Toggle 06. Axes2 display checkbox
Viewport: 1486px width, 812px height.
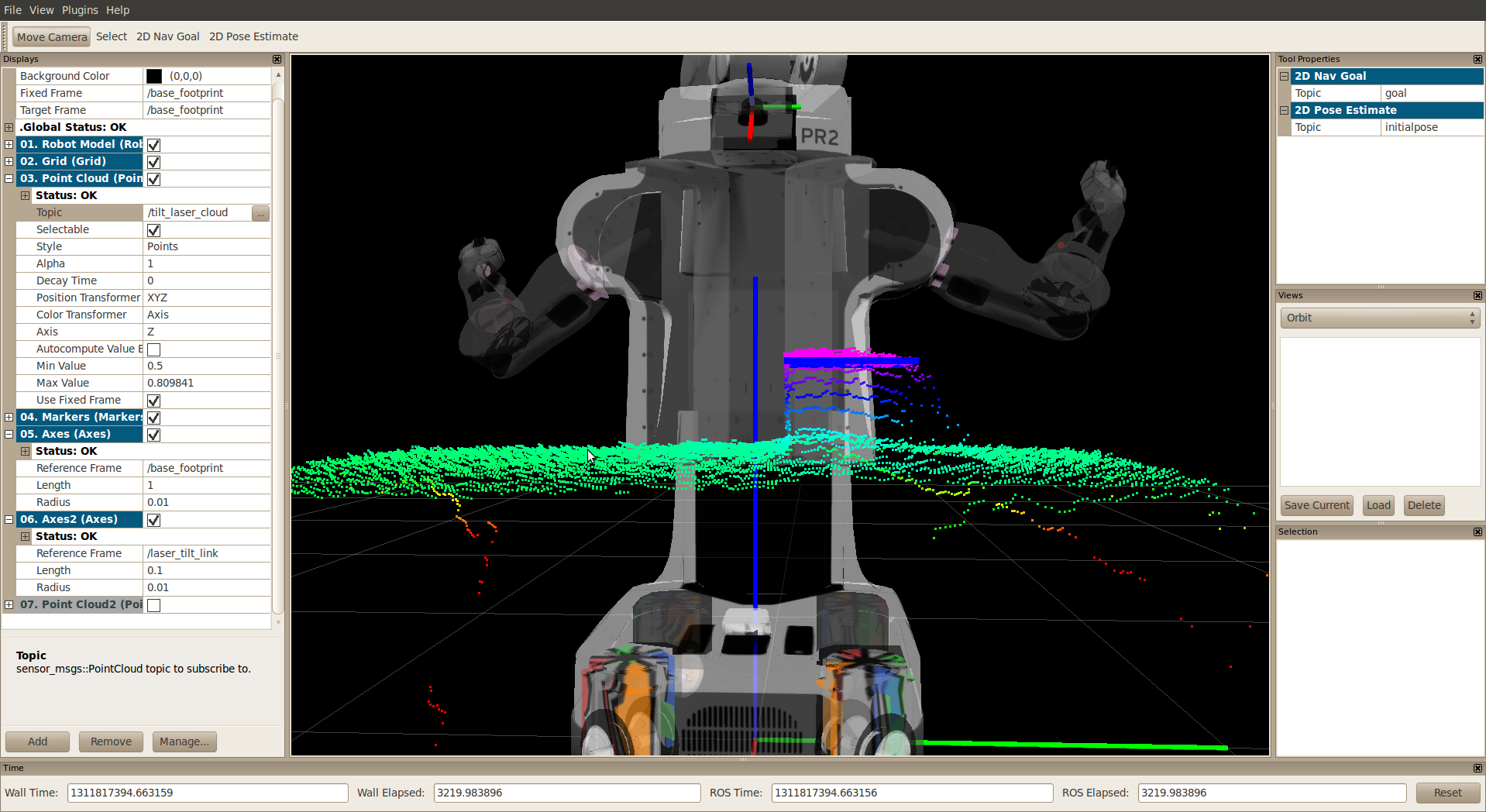click(153, 520)
